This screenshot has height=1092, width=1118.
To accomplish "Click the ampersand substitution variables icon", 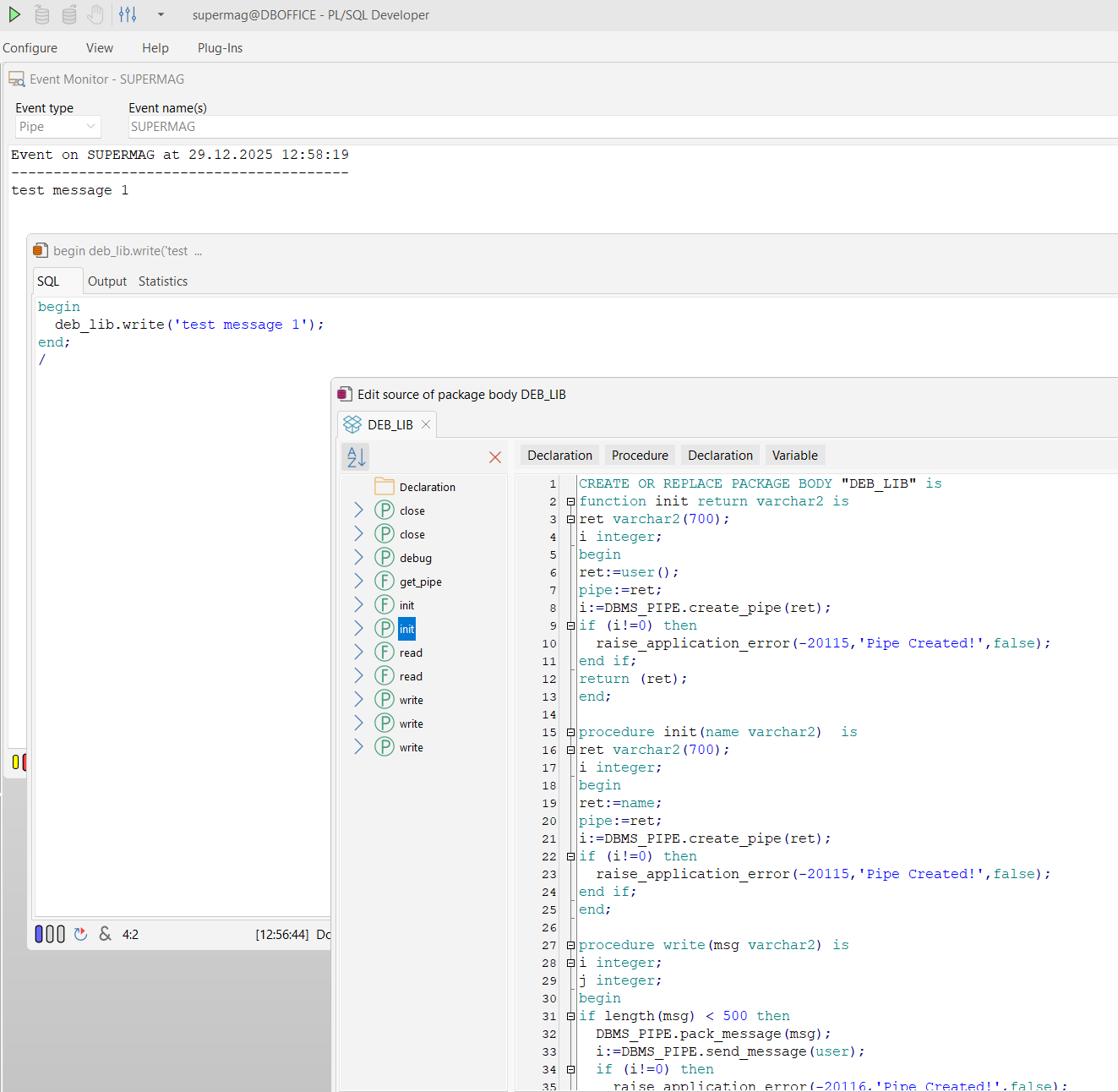I will tap(105, 934).
